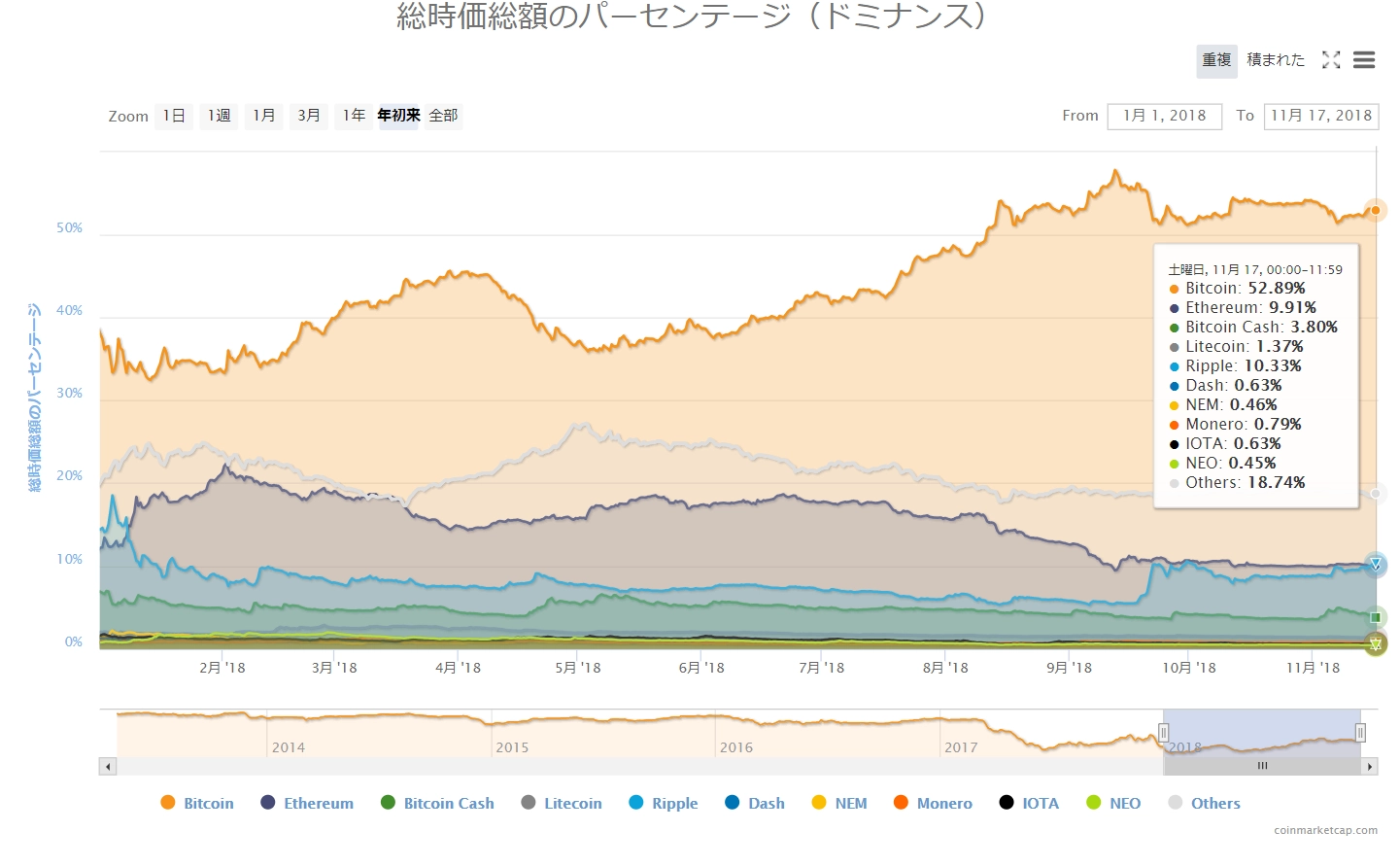This screenshot has height=866, width=1400.
Task: Click the To date field
Action: pos(1321,116)
